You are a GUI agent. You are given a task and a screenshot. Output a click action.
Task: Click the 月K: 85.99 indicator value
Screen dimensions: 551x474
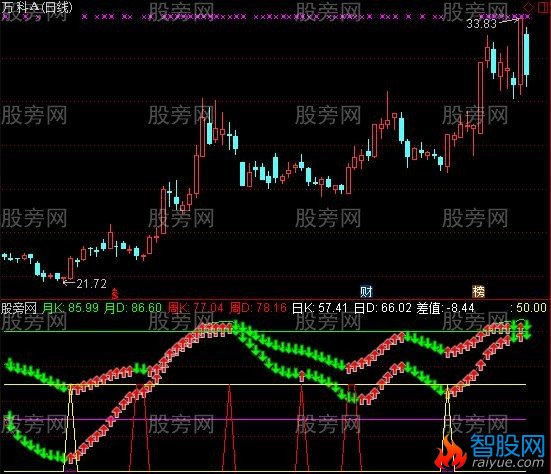pyautogui.click(x=71, y=308)
